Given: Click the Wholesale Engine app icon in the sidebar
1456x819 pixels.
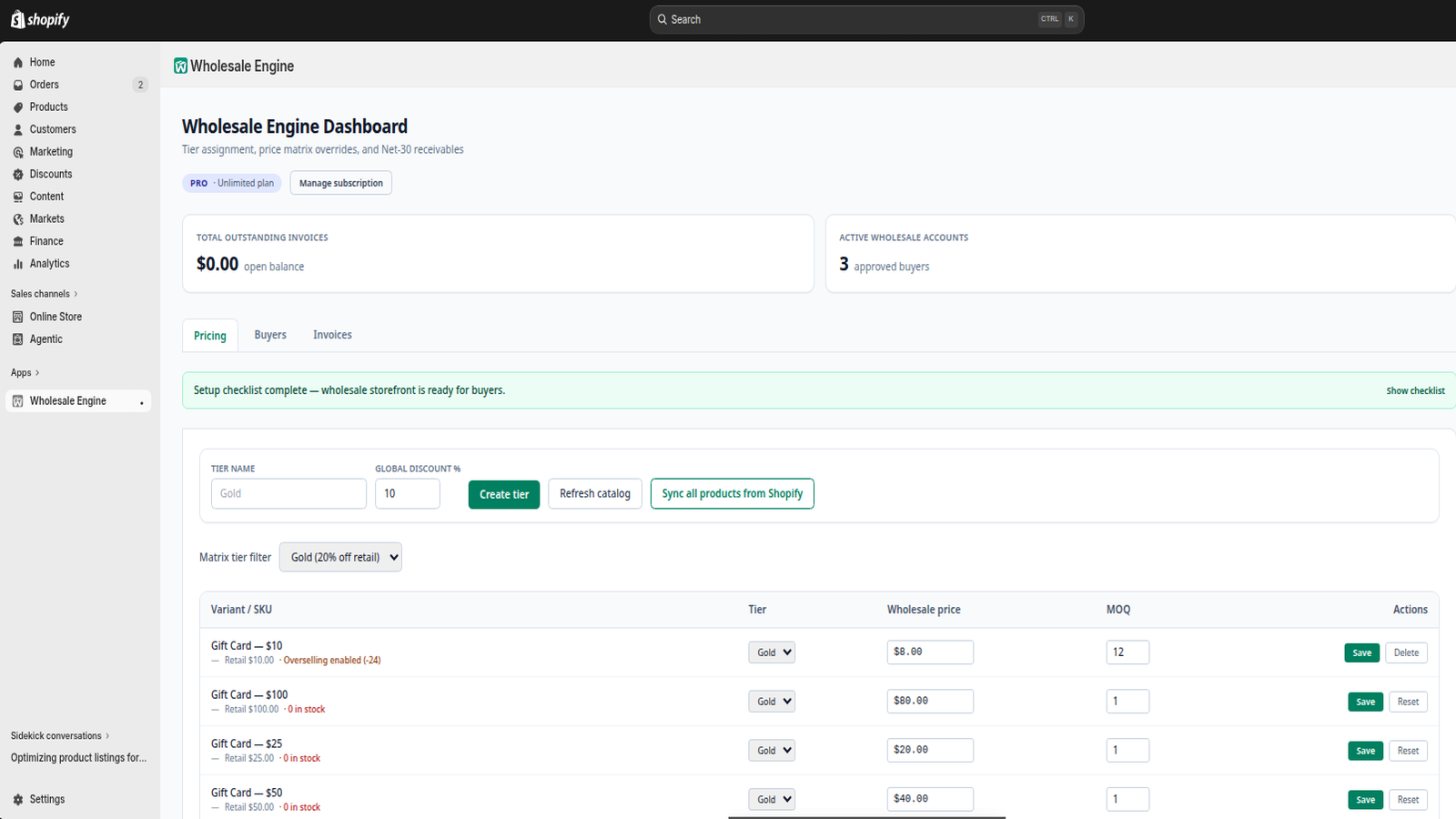Looking at the screenshot, I should coord(18,401).
